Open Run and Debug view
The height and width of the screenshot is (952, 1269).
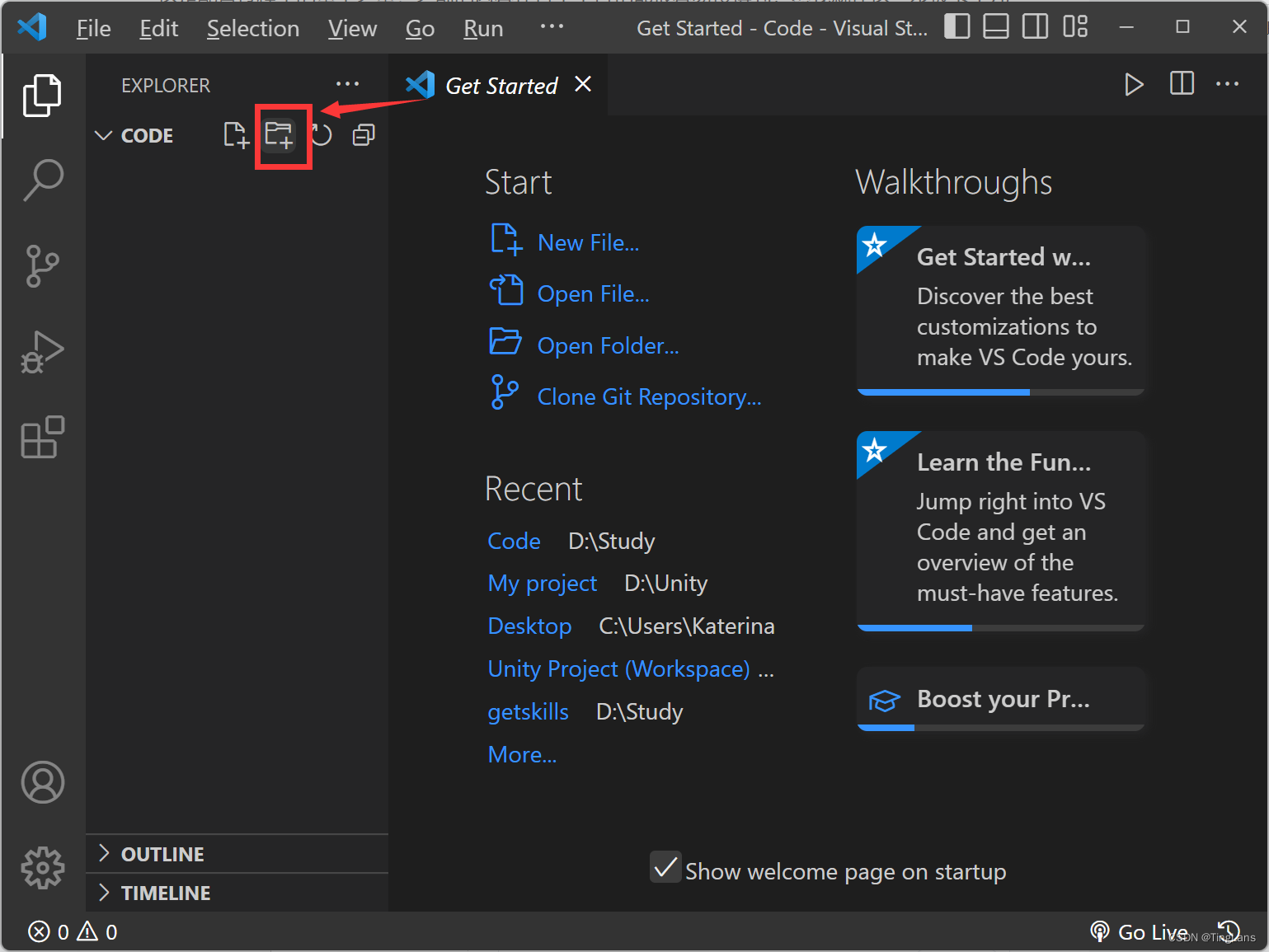42,352
